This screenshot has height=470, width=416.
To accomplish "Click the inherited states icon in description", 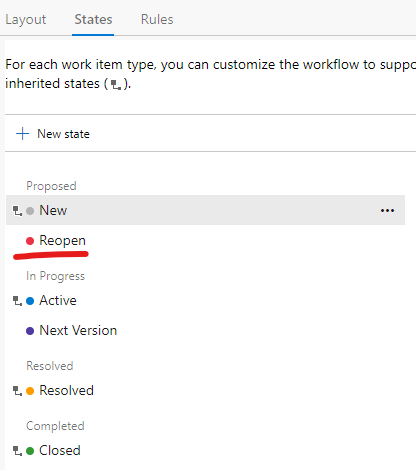I will [116, 85].
